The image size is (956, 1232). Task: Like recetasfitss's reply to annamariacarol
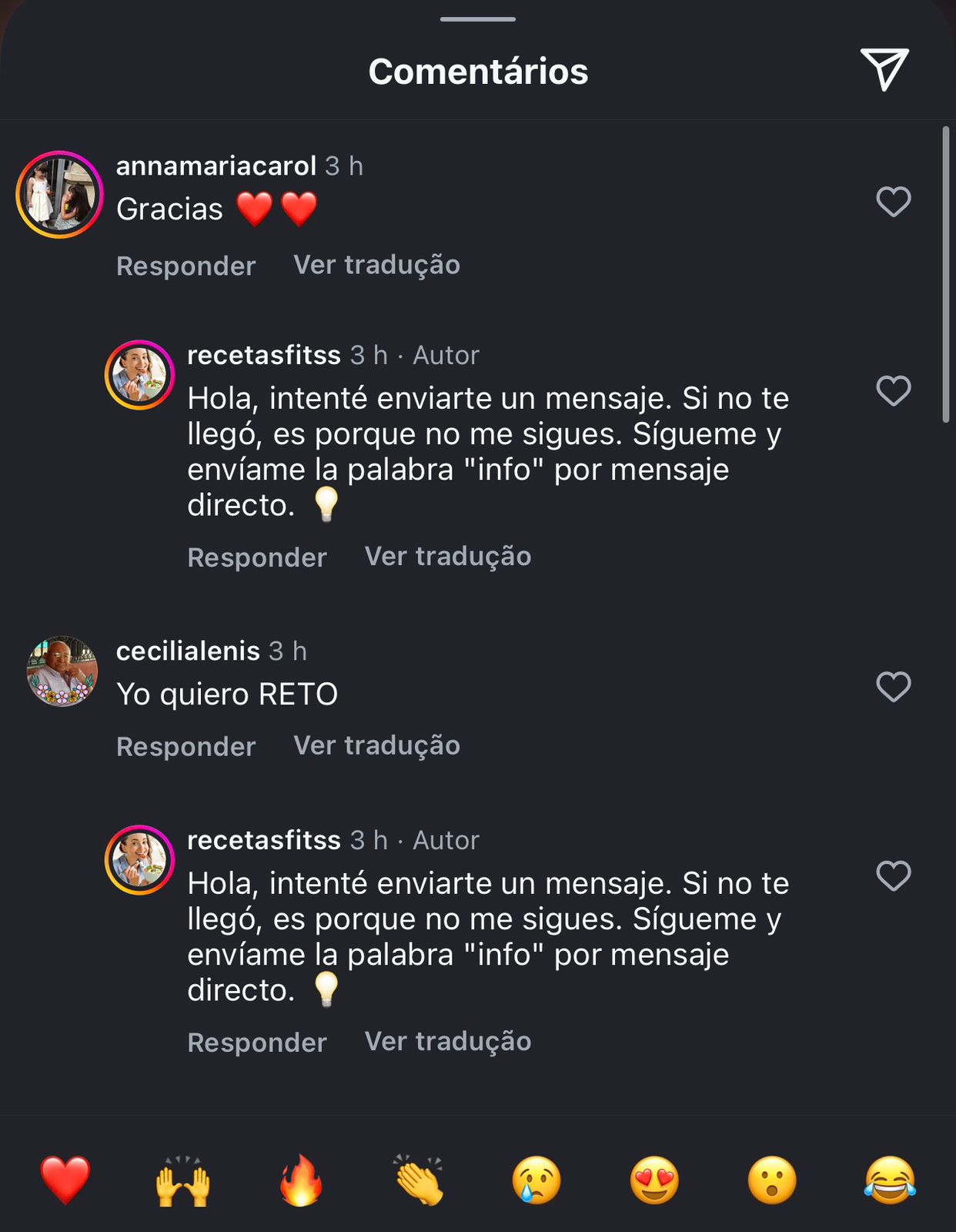coord(893,391)
